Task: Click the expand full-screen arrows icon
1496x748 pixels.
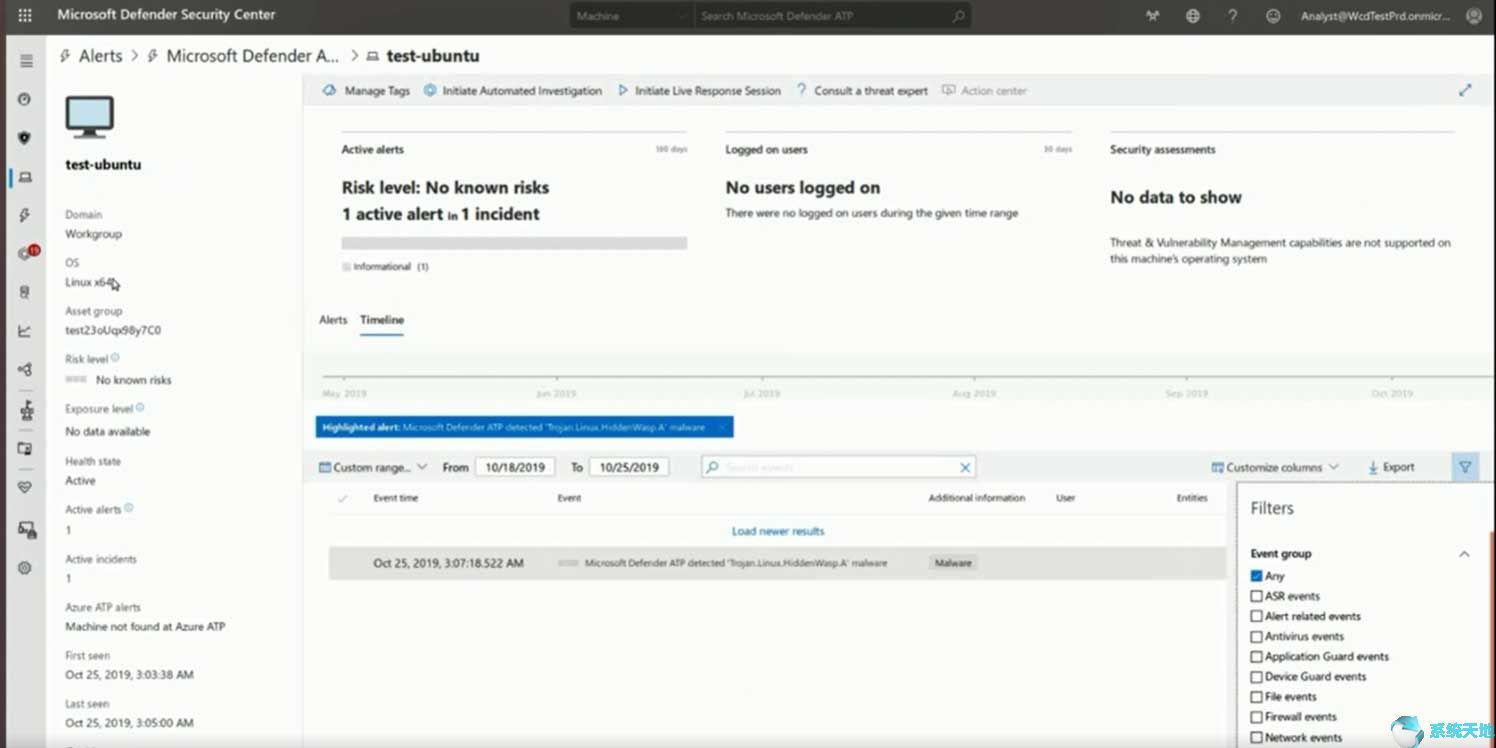Action: point(1465,90)
